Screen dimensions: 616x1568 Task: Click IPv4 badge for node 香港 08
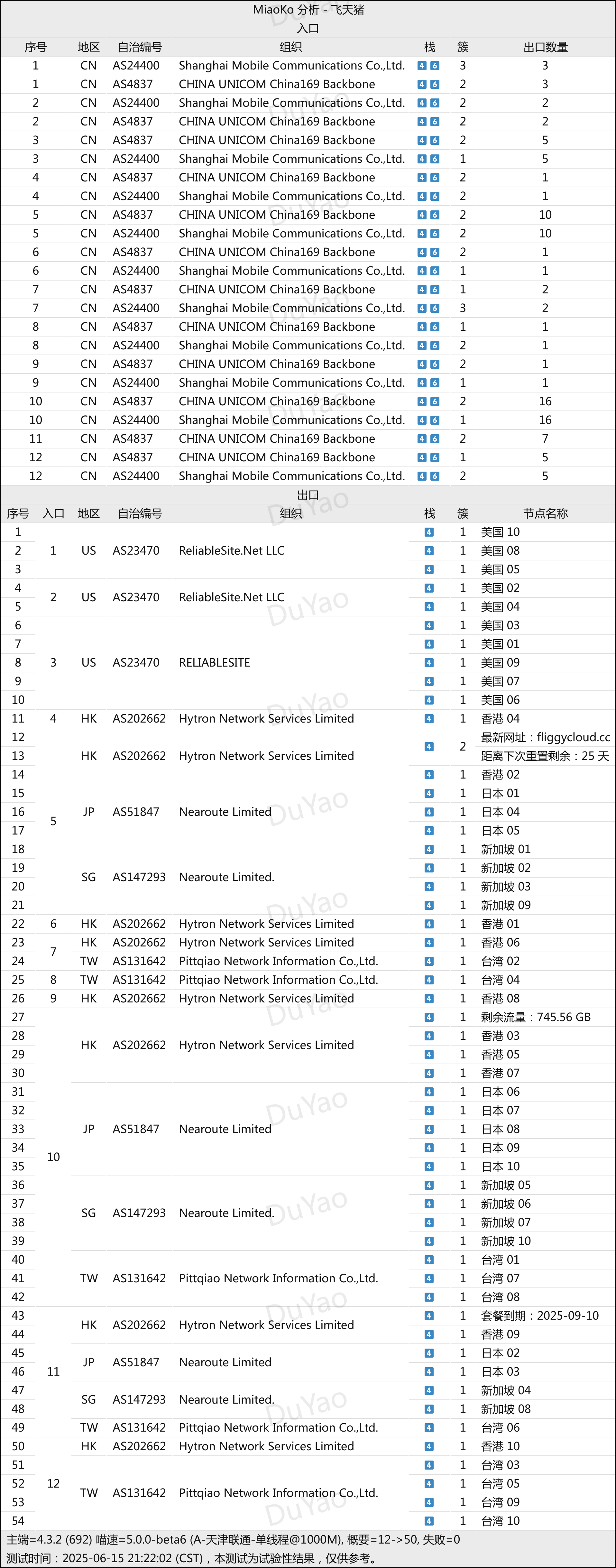(429, 998)
